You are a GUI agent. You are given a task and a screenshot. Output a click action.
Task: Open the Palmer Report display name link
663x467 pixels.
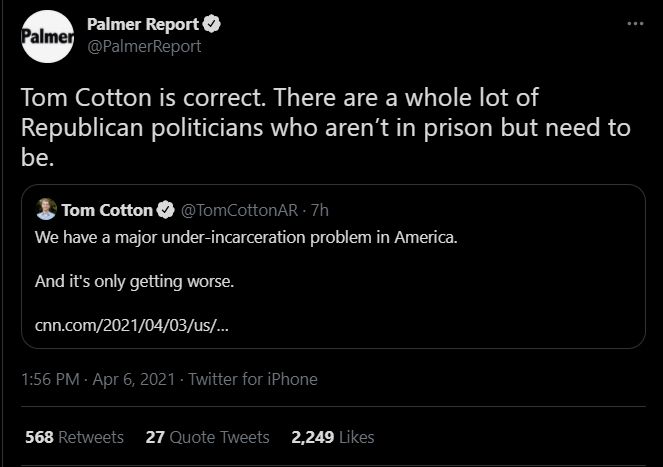point(144,23)
